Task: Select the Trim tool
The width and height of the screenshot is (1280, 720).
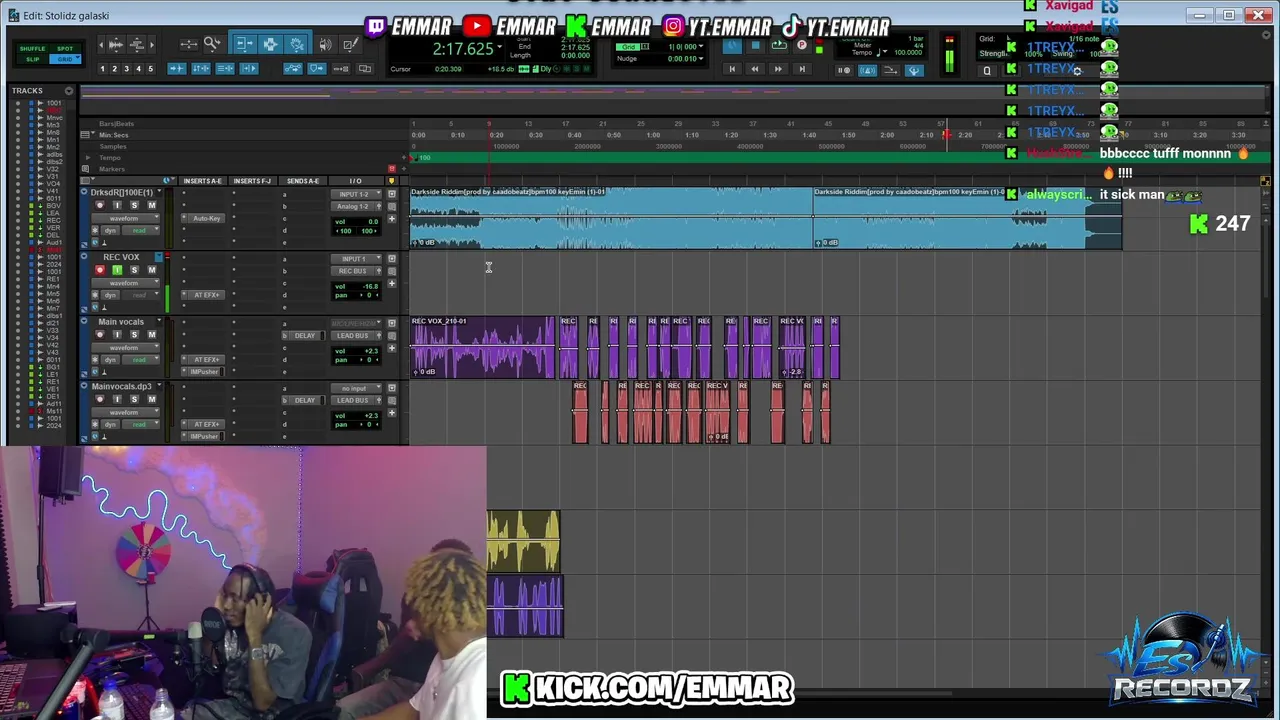Action: pos(245,44)
